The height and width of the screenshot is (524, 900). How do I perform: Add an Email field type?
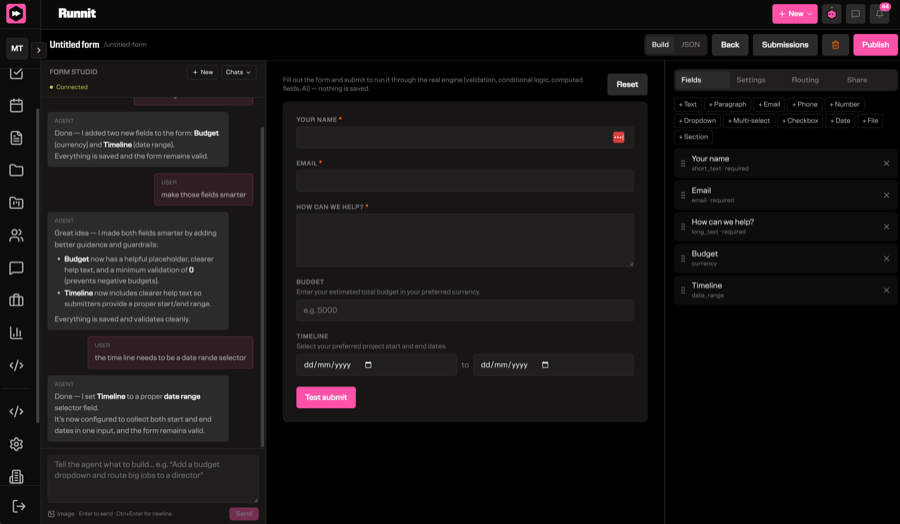point(769,104)
